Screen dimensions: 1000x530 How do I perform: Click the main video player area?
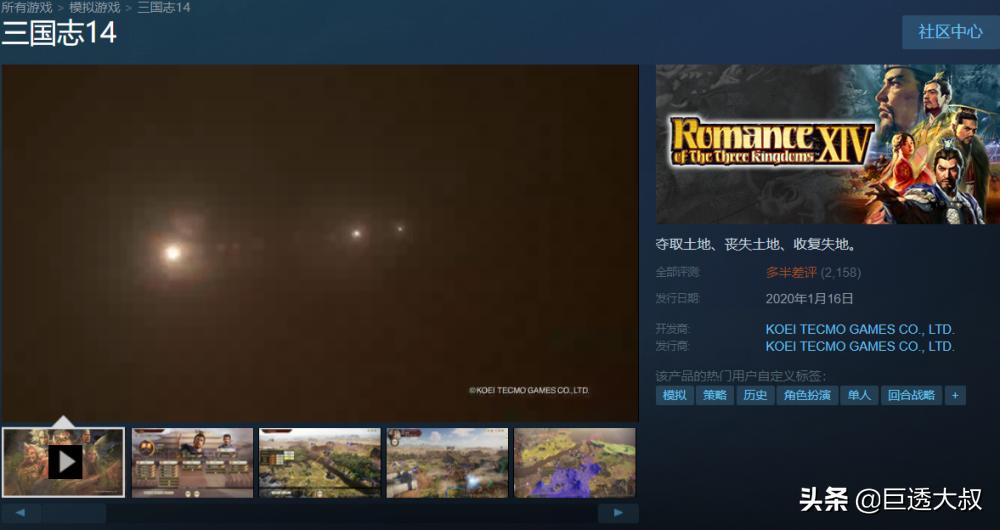[x=320, y=242]
